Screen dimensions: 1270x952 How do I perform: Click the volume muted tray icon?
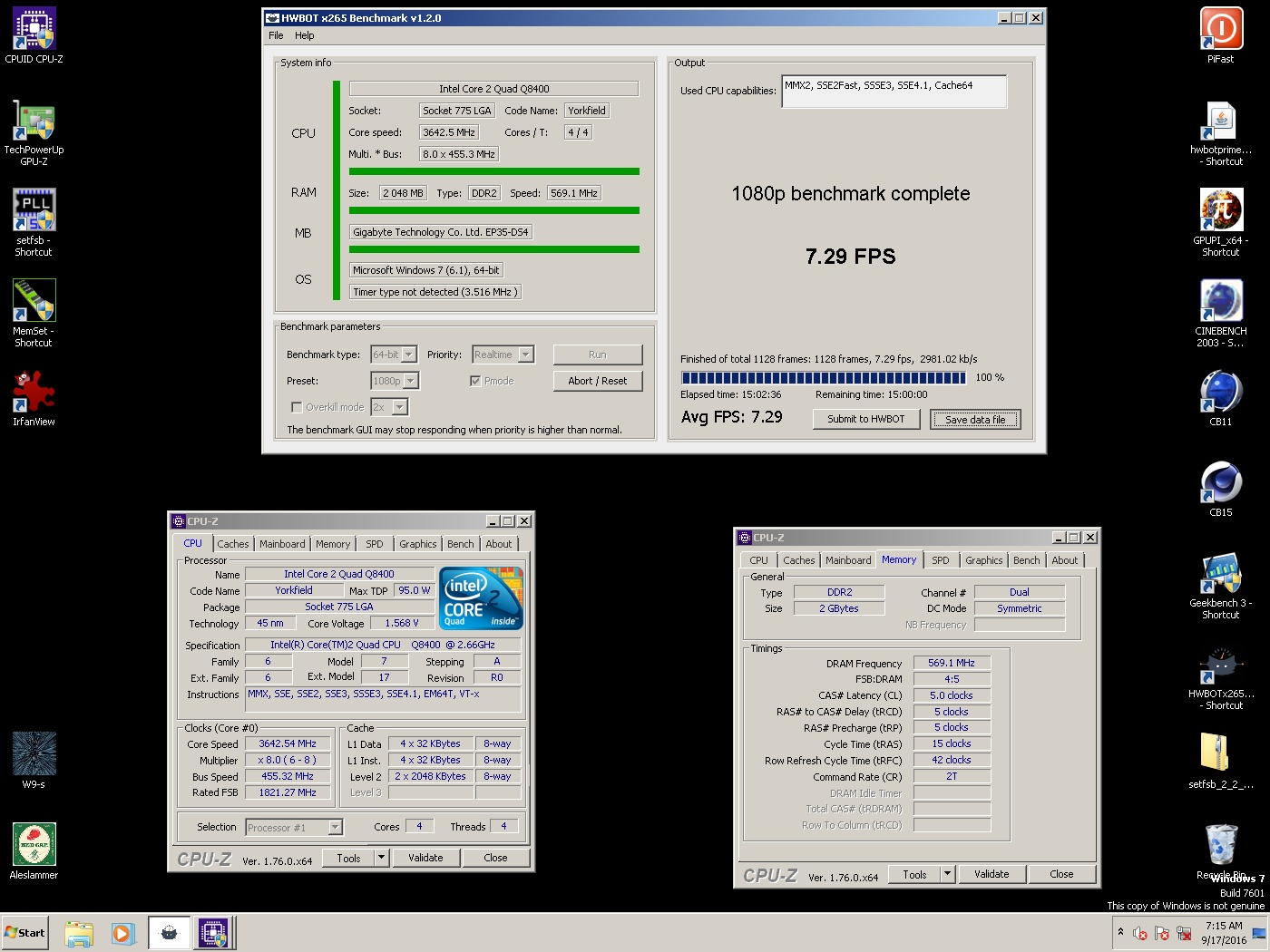[x=1139, y=933]
